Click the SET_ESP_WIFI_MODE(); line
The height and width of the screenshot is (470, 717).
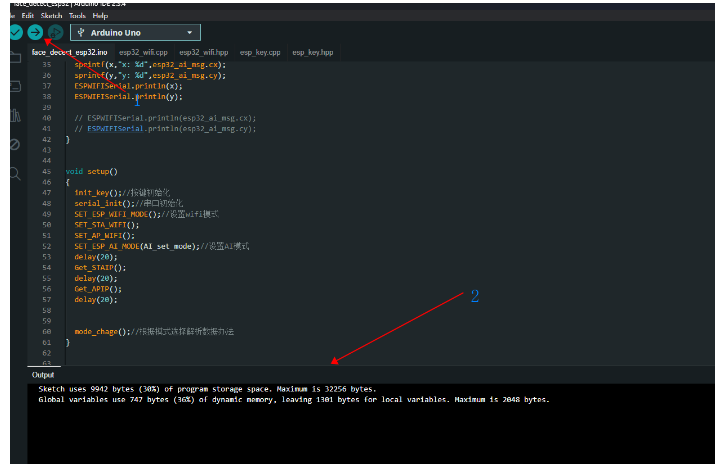[146, 214]
